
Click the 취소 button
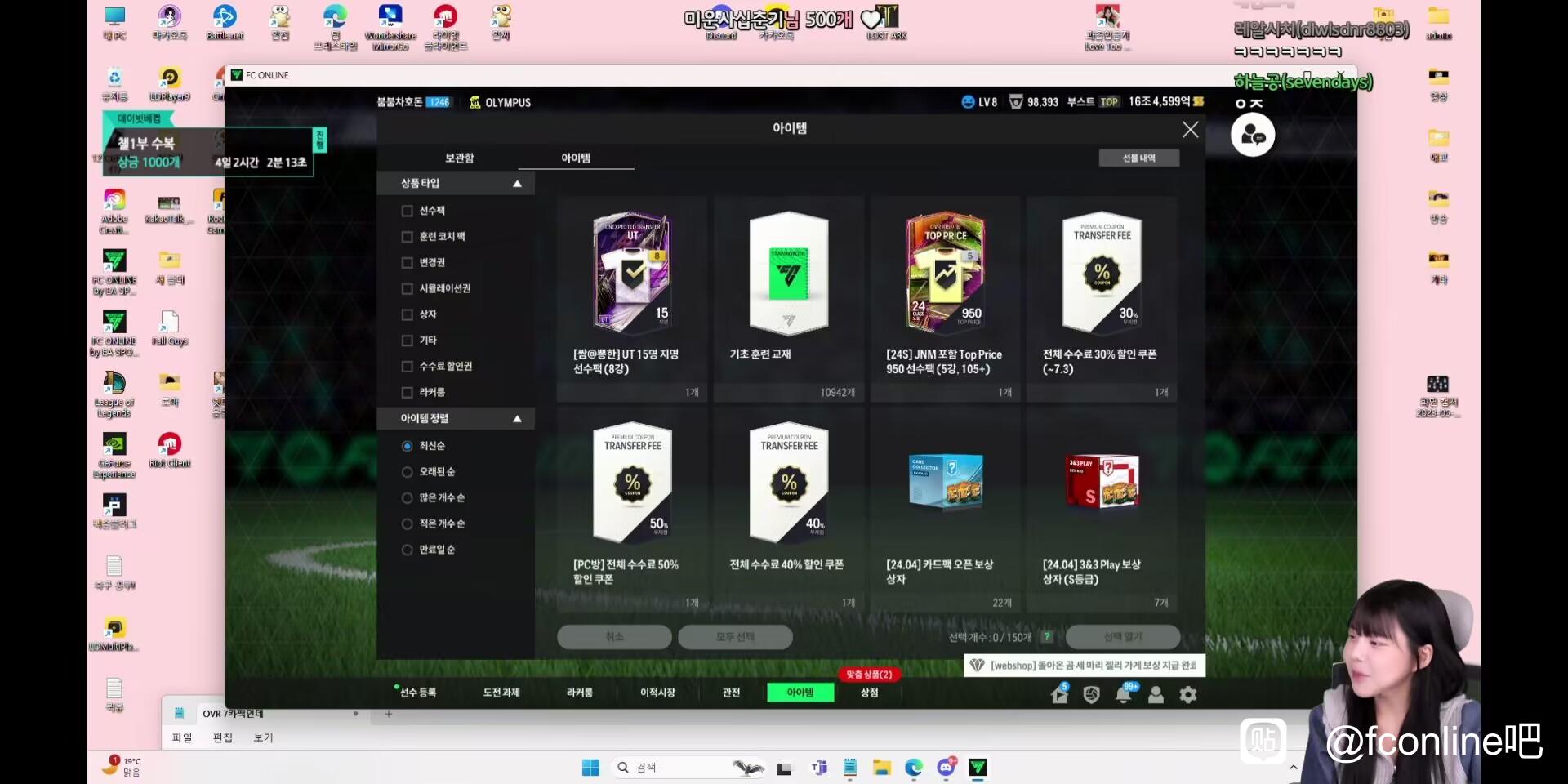click(x=614, y=637)
